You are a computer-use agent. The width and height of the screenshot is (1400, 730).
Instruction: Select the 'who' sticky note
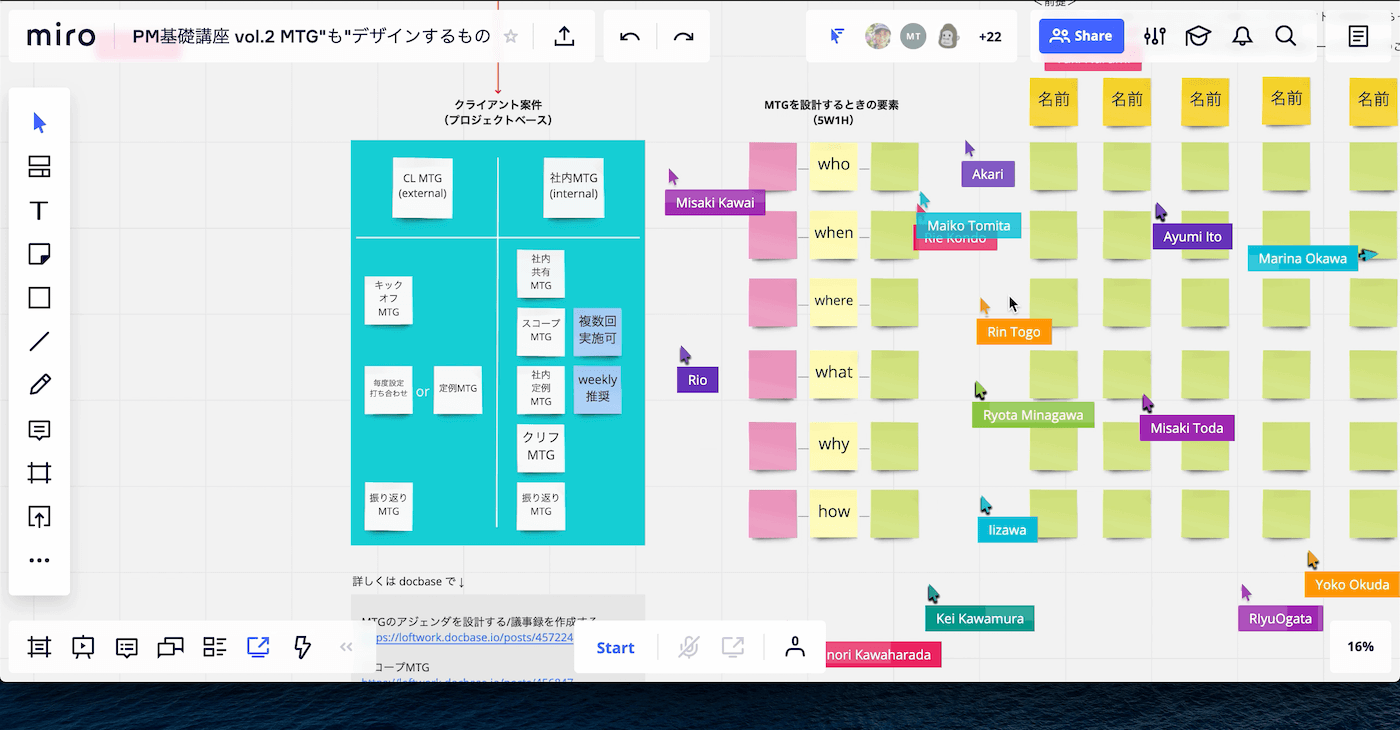click(x=833, y=165)
